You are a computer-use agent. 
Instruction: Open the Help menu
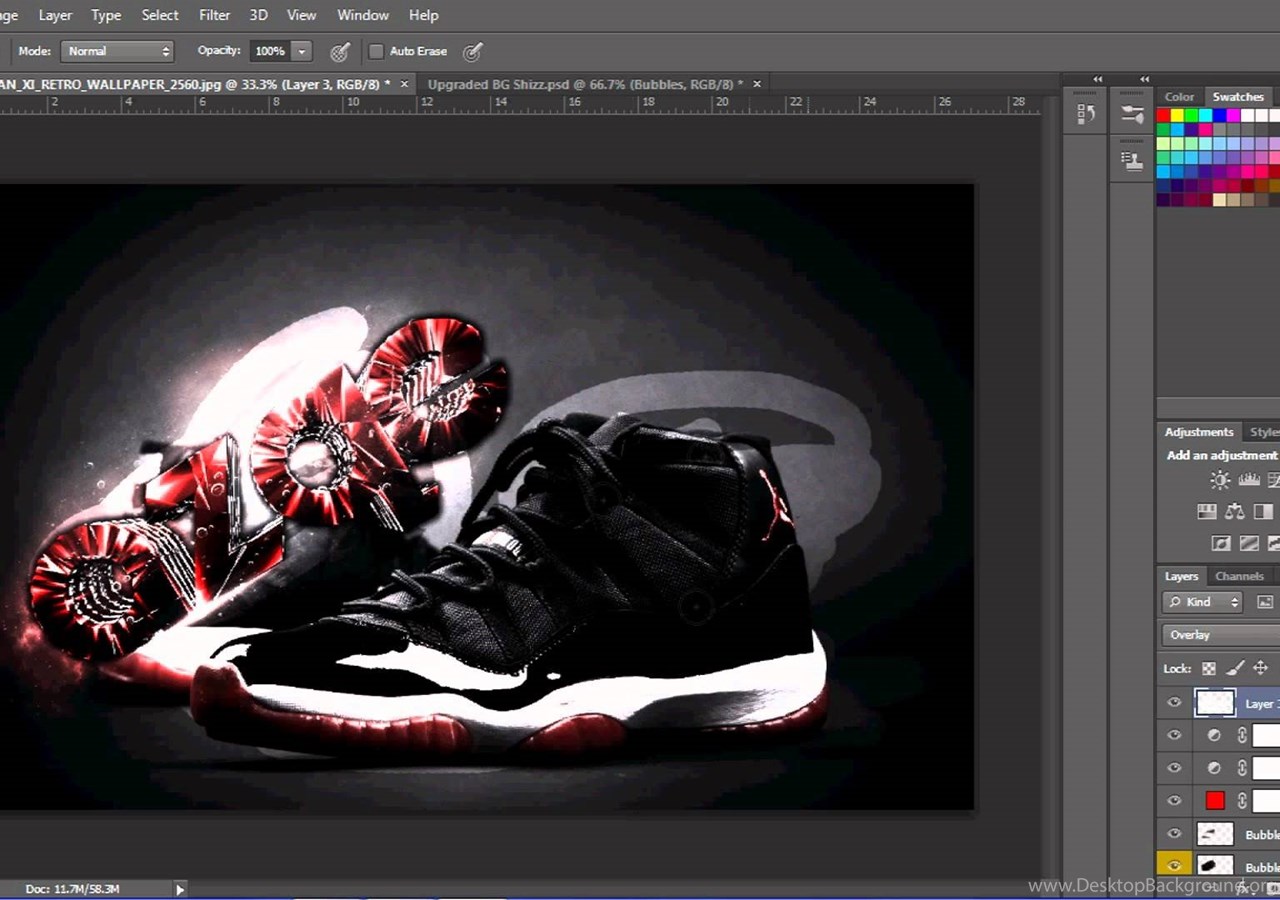coord(424,15)
